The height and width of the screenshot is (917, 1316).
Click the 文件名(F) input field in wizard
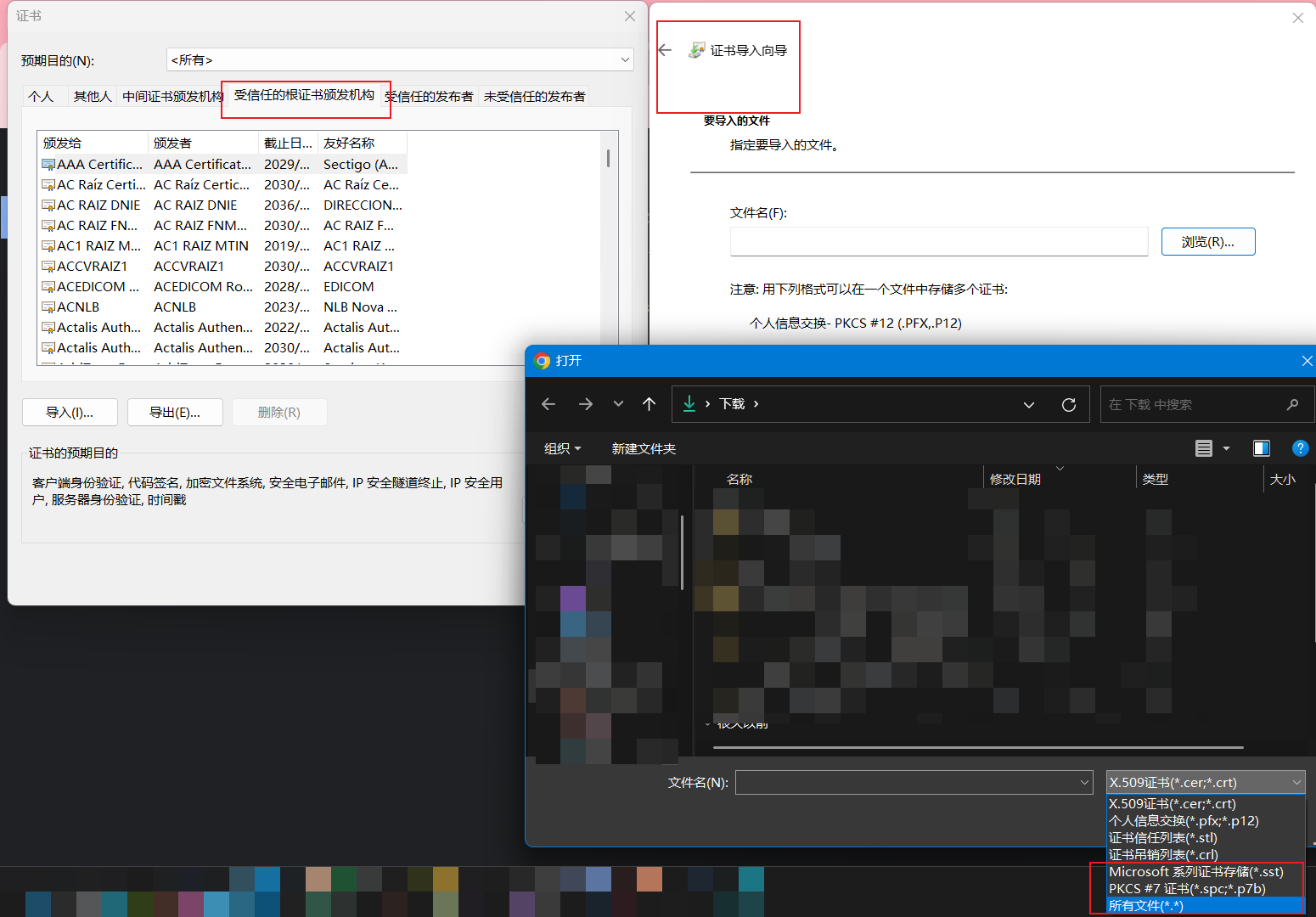click(939, 242)
